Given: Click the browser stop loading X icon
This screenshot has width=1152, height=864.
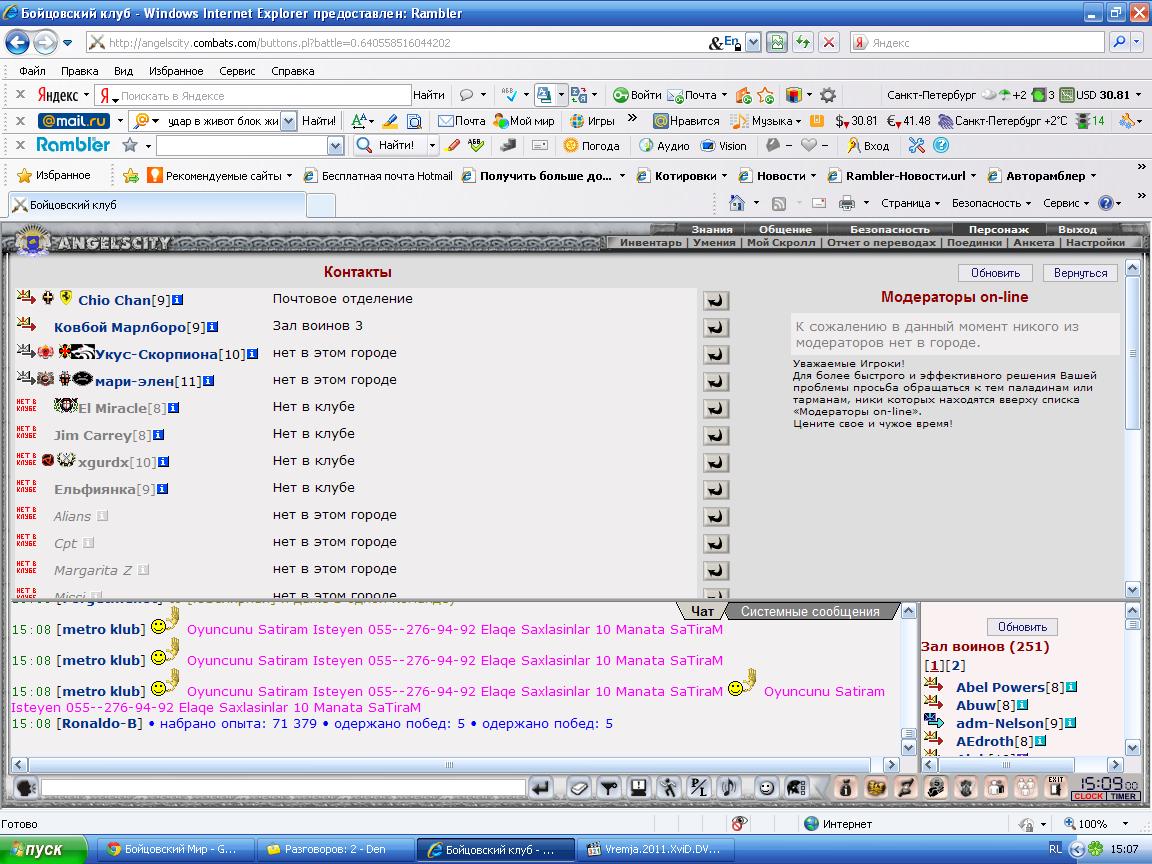Looking at the screenshot, I should (x=829, y=43).
